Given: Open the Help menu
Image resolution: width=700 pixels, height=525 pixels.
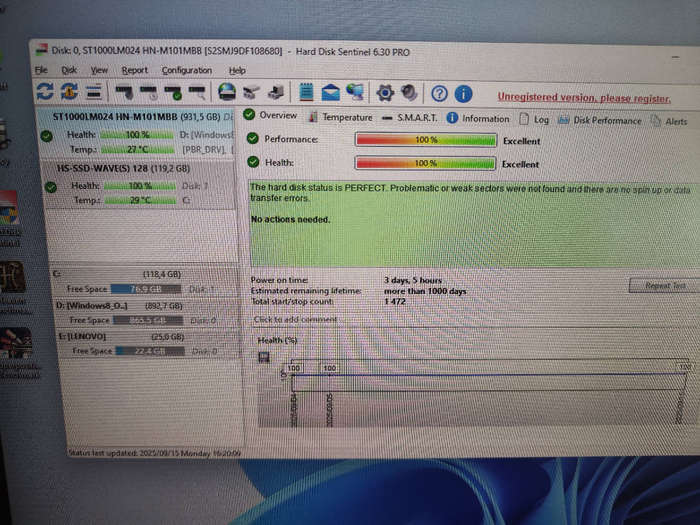Looking at the screenshot, I should tap(237, 71).
